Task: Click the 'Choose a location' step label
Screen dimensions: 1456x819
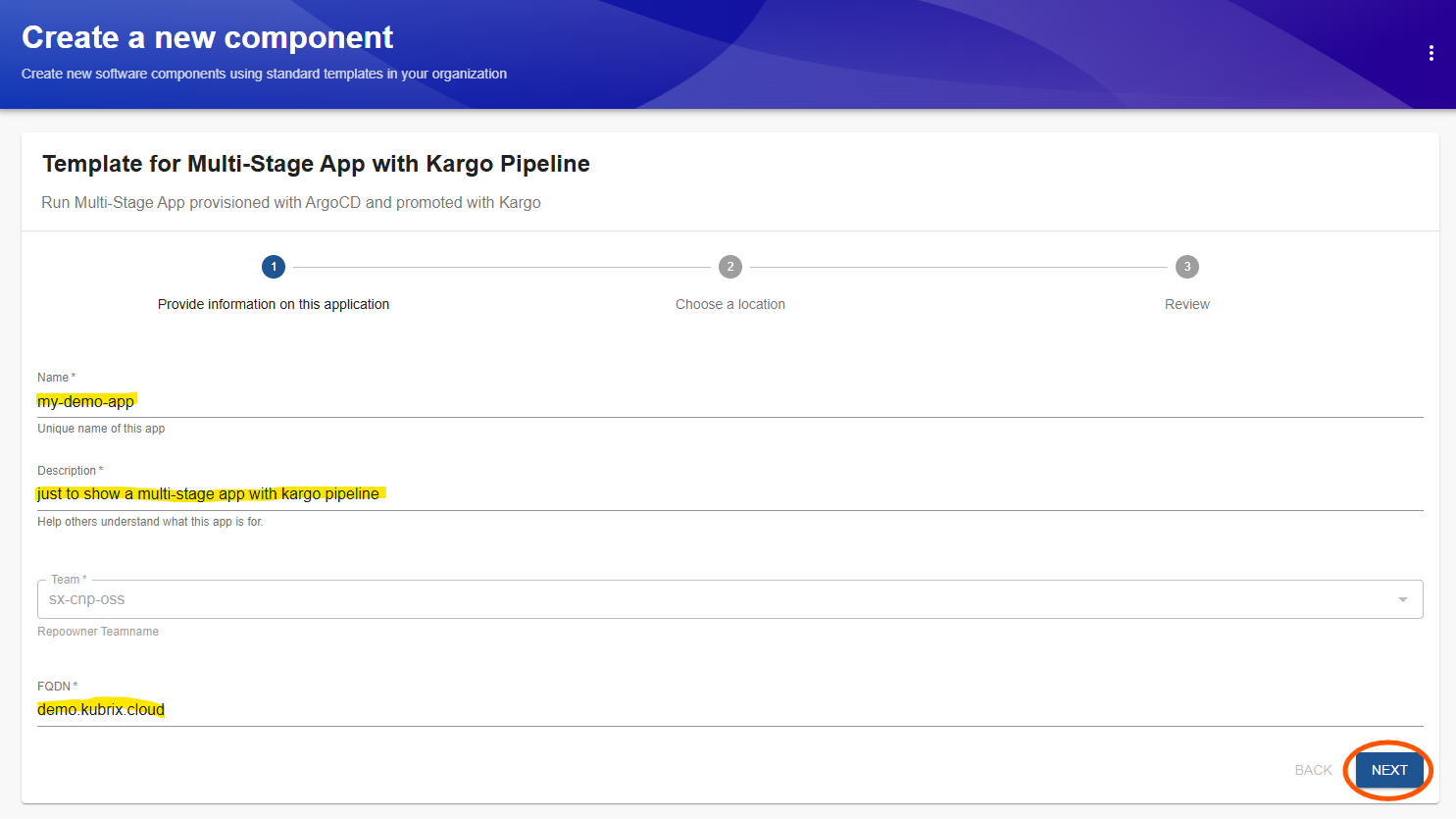Action: (730, 304)
